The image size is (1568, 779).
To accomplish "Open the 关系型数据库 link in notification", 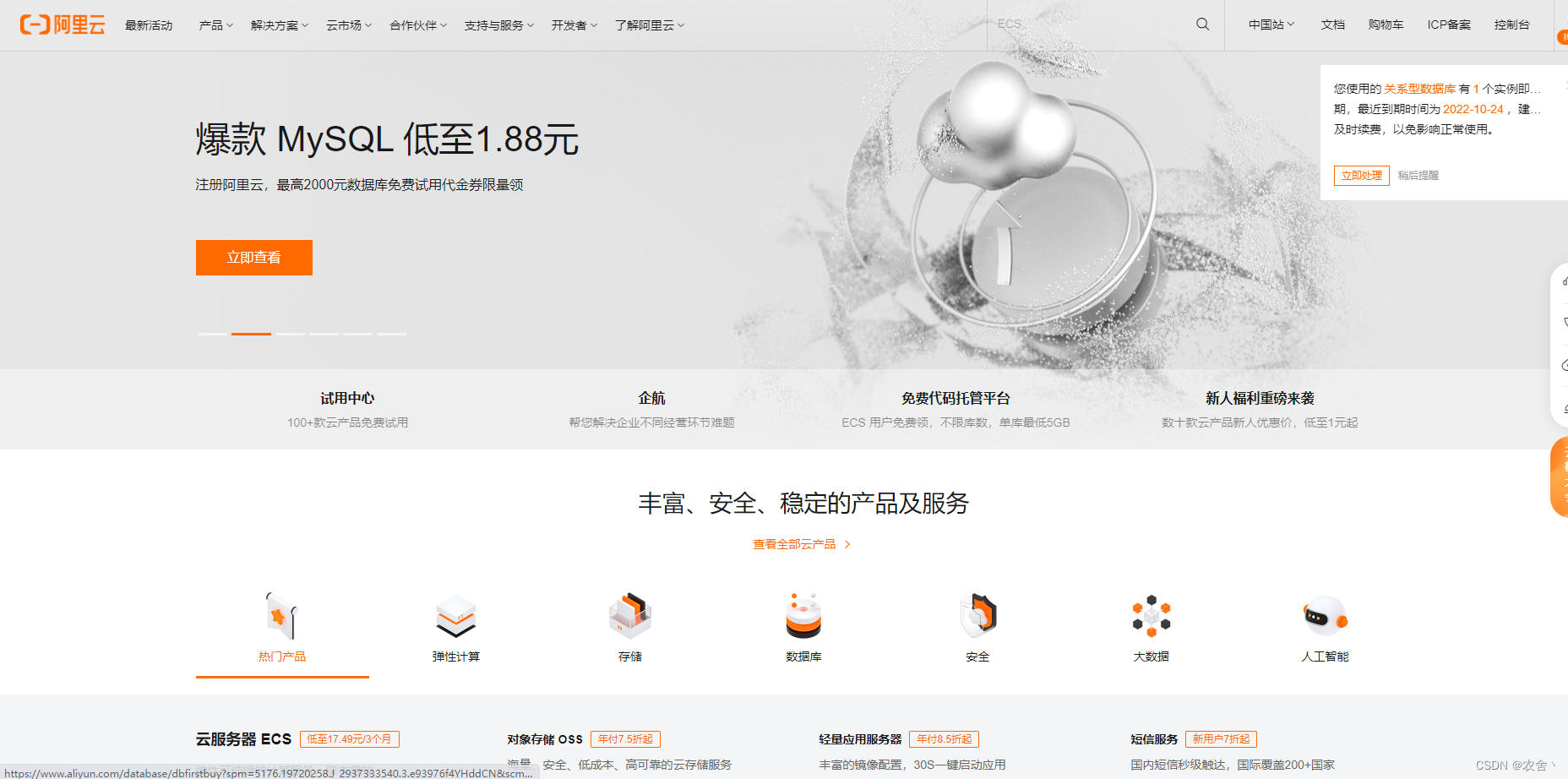I will pos(1420,89).
